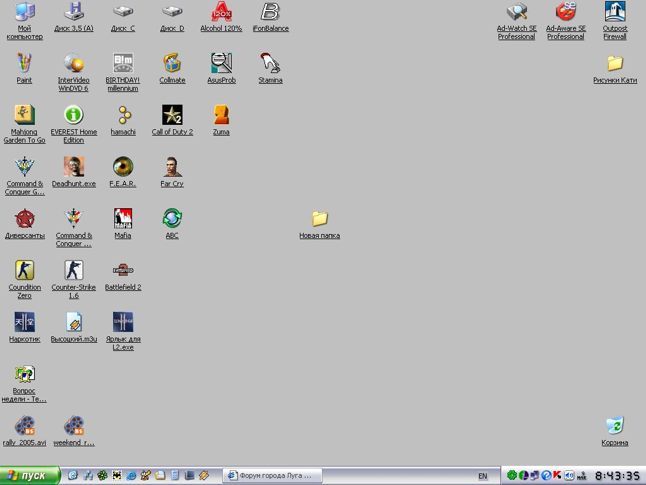Open the EN language indicator in taskbar
This screenshot has height=485, width=646.
point(483,476)
